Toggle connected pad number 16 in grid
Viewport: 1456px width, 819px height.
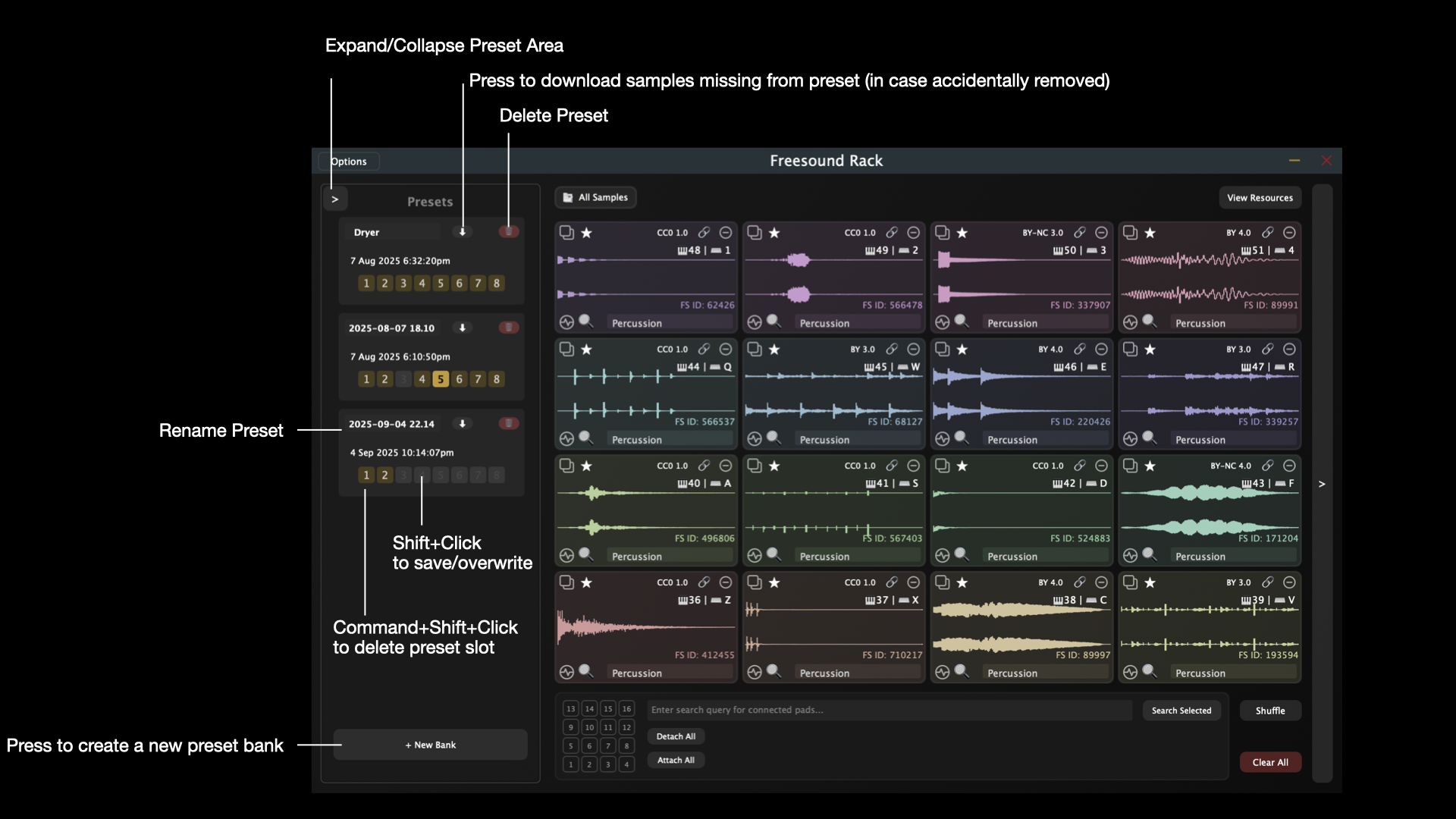(x=626, y=709)
